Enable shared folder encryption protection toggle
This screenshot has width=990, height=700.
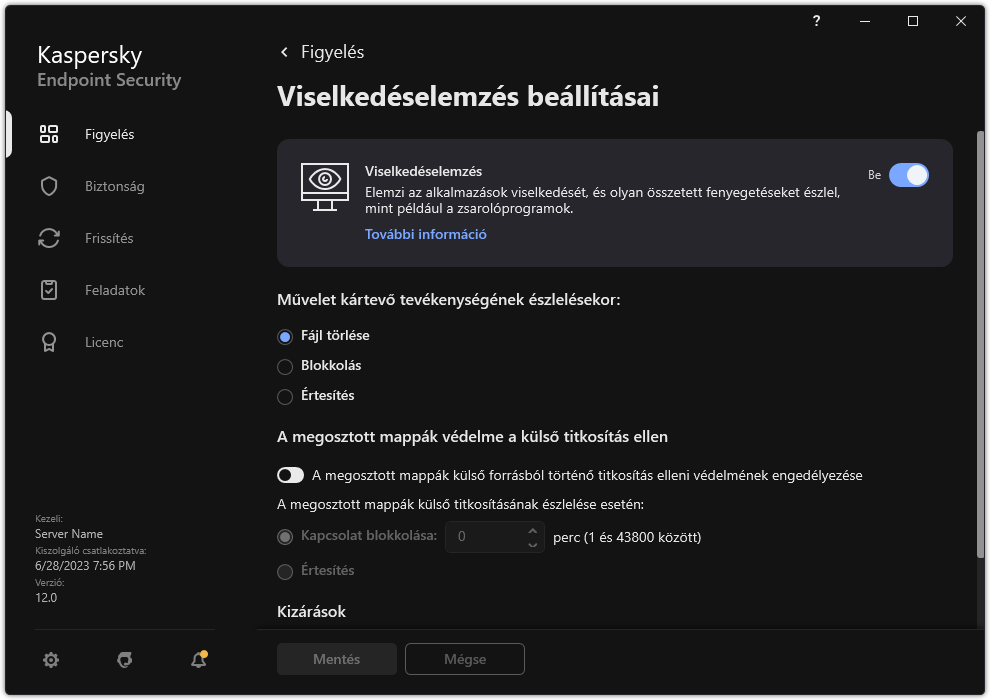coord(290,475)
